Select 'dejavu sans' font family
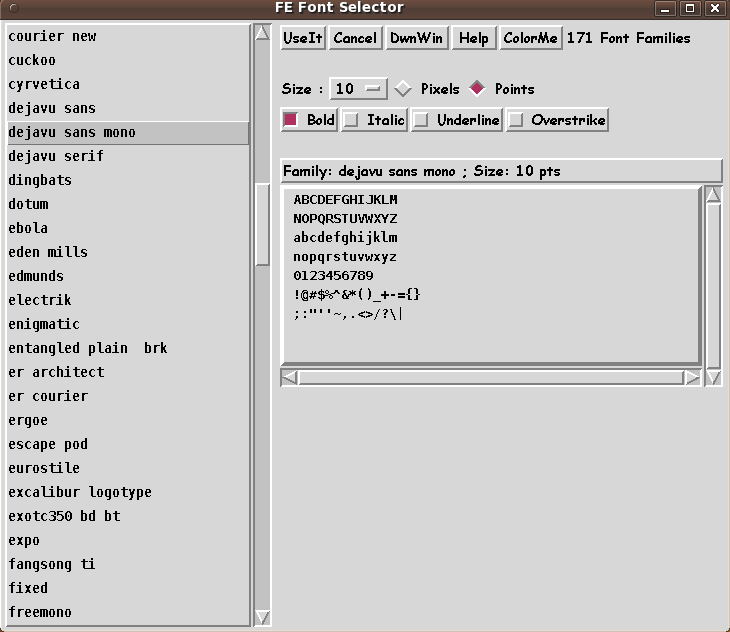Screen dimensions: 730x632 (x=128, y=108)
